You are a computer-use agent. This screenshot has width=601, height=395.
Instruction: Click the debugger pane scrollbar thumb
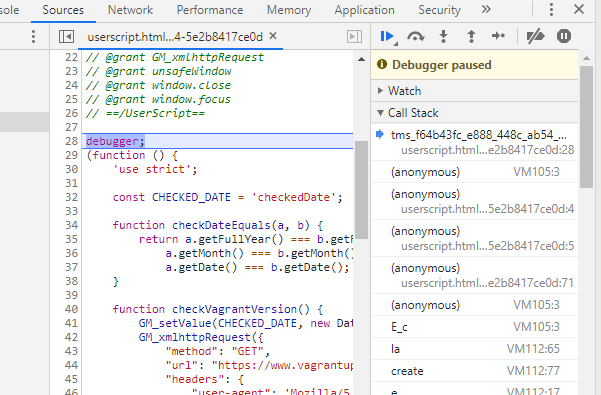coord(586,126)
